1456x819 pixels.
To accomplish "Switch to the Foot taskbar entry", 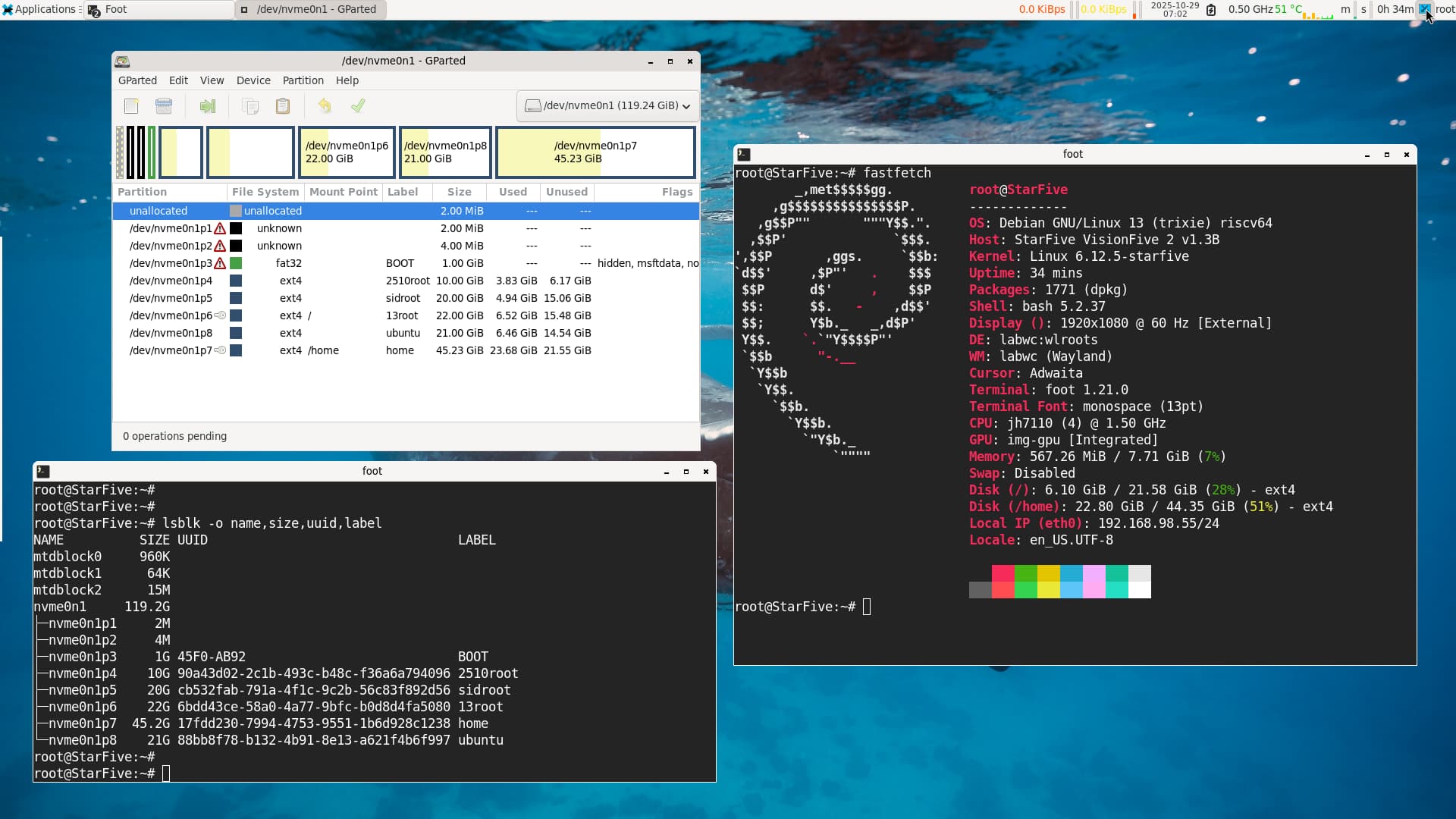I will coord(159,9).
